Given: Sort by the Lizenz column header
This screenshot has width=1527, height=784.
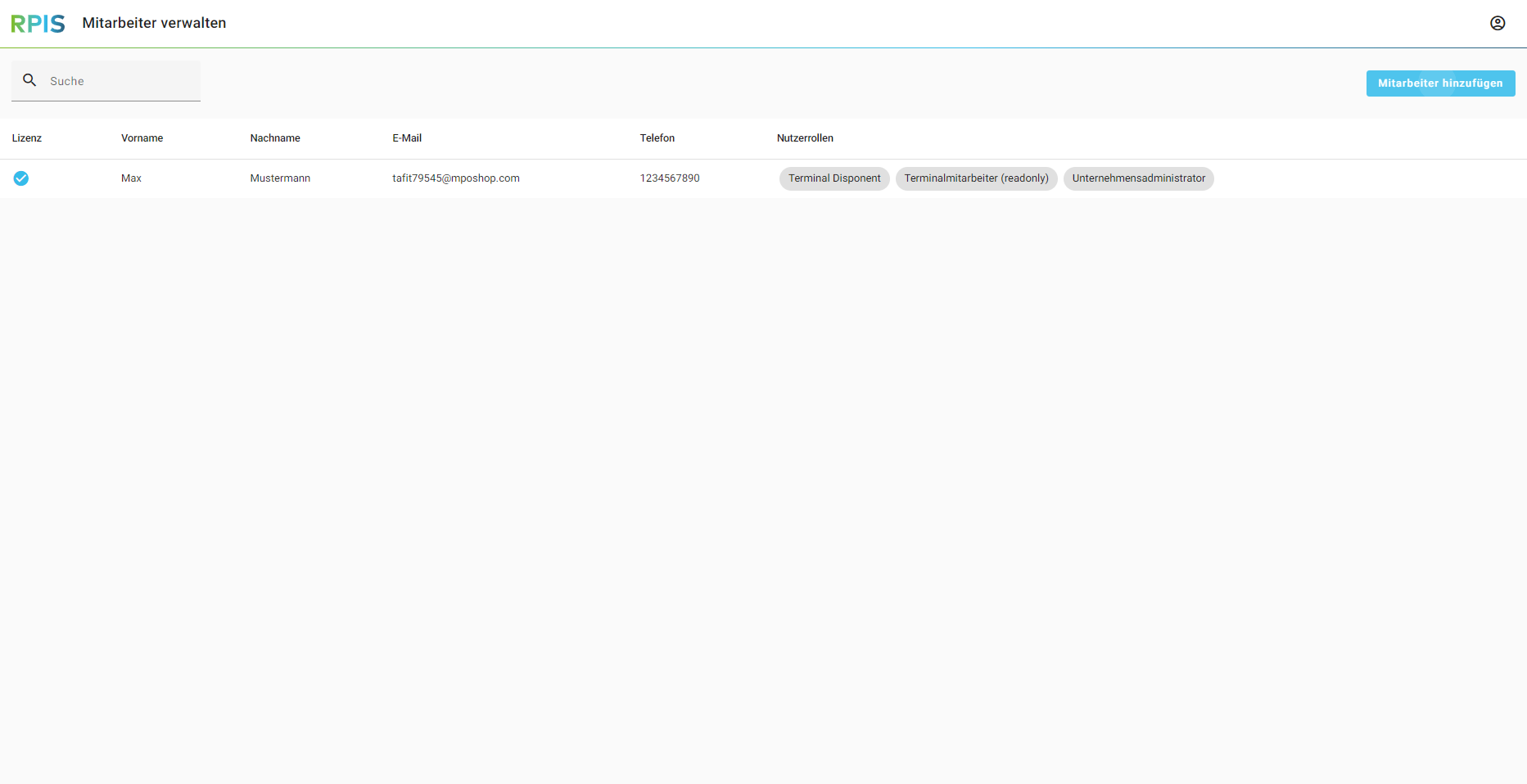Looking at the screenshot, I should [27, 138].
